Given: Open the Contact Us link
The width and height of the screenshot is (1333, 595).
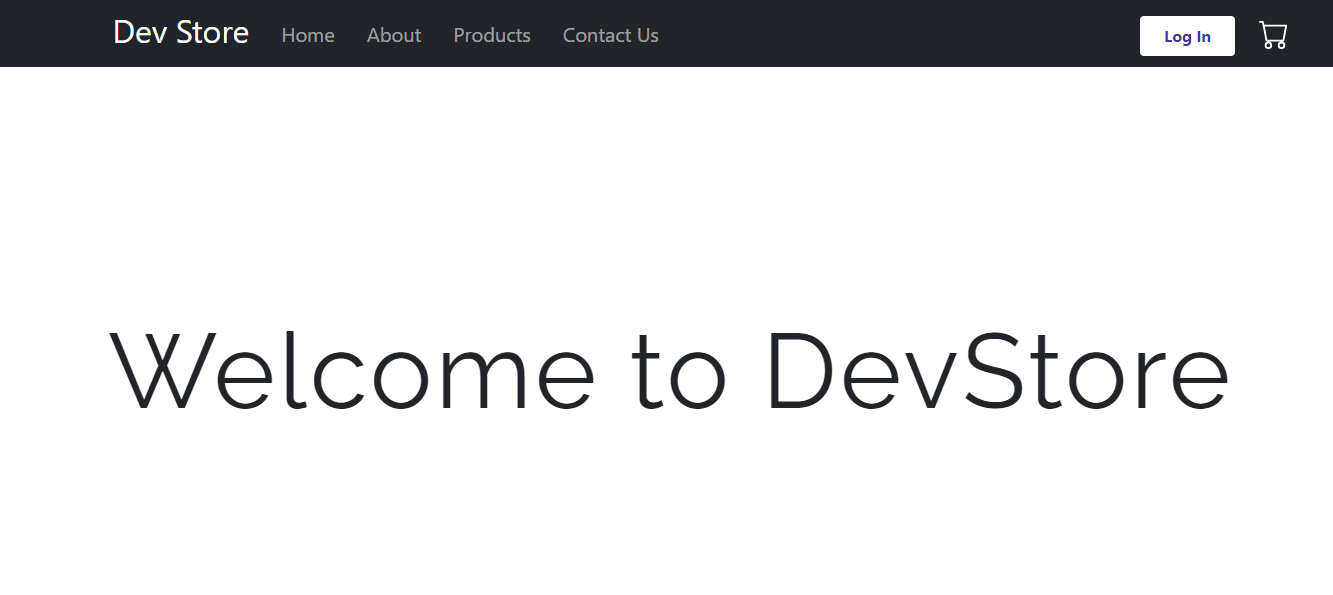Looking at the screenshot, I should (x=611, y=35).
